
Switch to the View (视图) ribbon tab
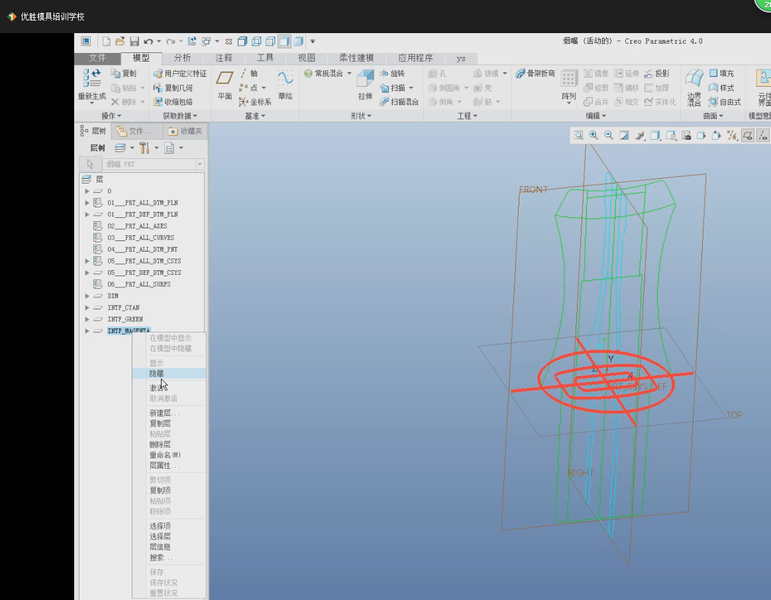point(306,58)
